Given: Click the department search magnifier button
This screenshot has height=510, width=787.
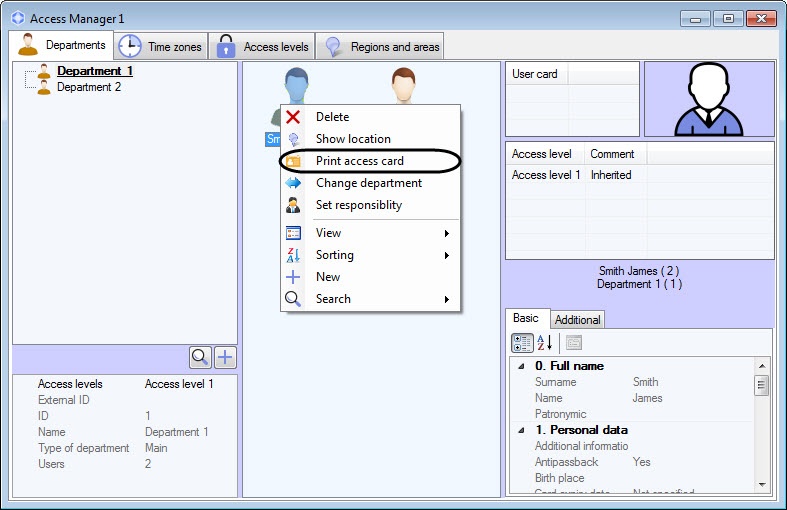Looking at the screenshot, I should tap(200, 357).
